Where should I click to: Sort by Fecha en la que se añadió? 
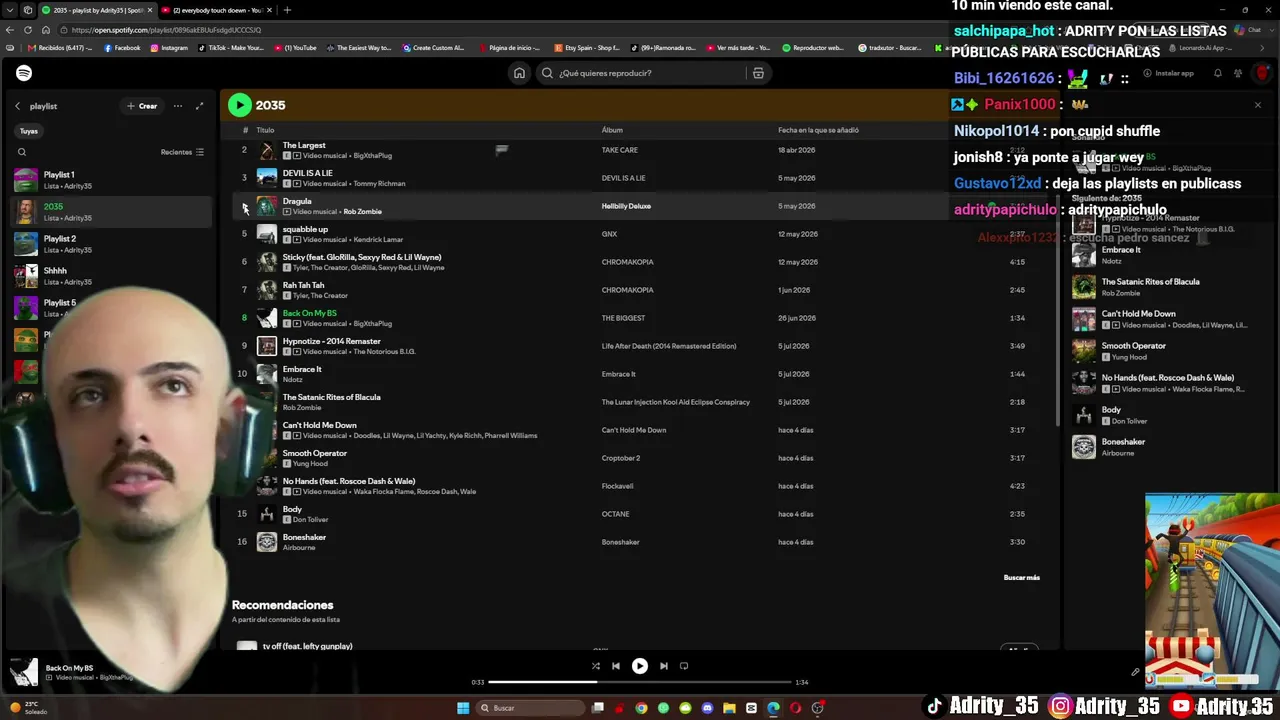[x=818, y=130]
